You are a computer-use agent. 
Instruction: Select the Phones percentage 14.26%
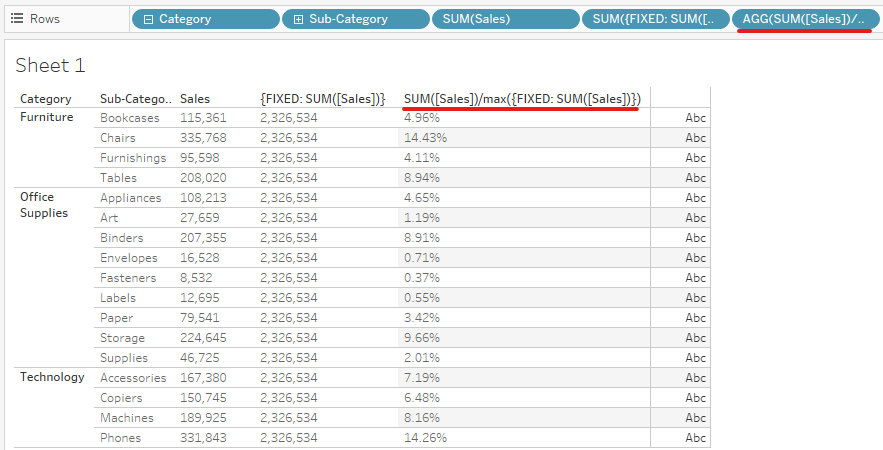425,438
